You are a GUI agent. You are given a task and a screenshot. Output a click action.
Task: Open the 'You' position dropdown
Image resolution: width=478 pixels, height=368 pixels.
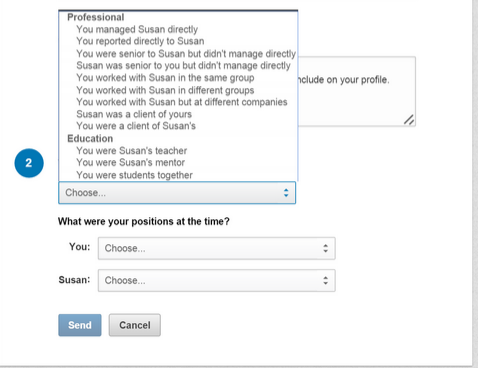coord(217,248)
